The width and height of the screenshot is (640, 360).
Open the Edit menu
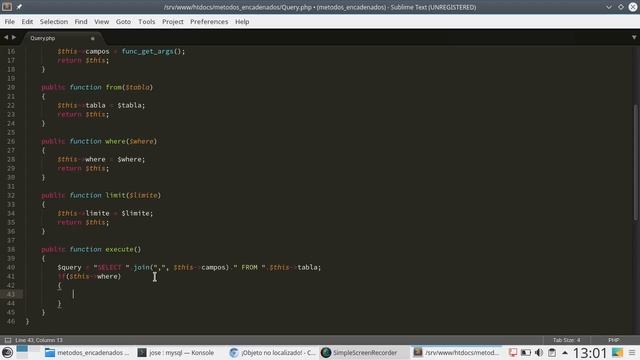[x=27, y=22]
